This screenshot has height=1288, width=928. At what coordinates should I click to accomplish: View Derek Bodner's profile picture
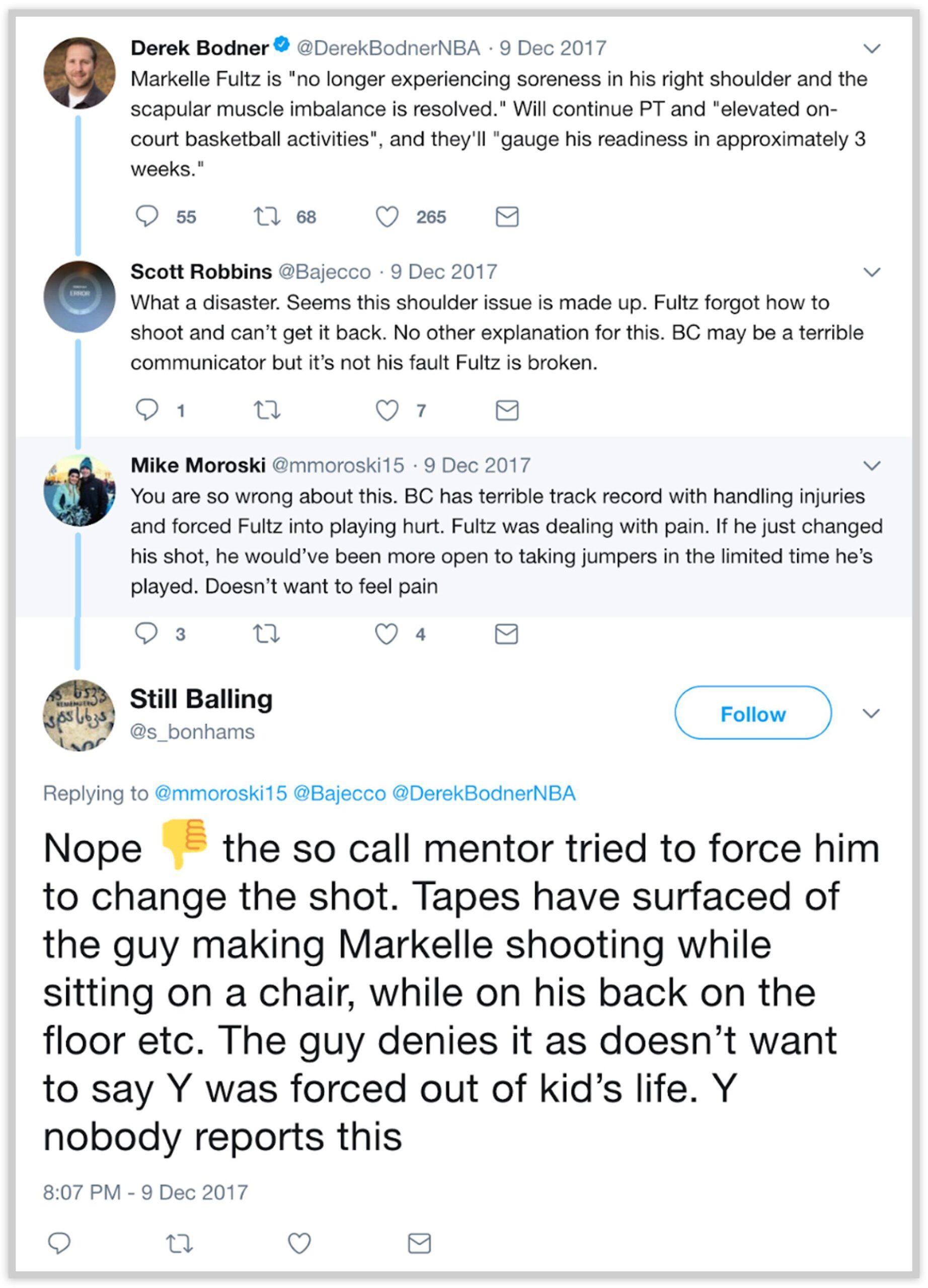click(79, 72)
